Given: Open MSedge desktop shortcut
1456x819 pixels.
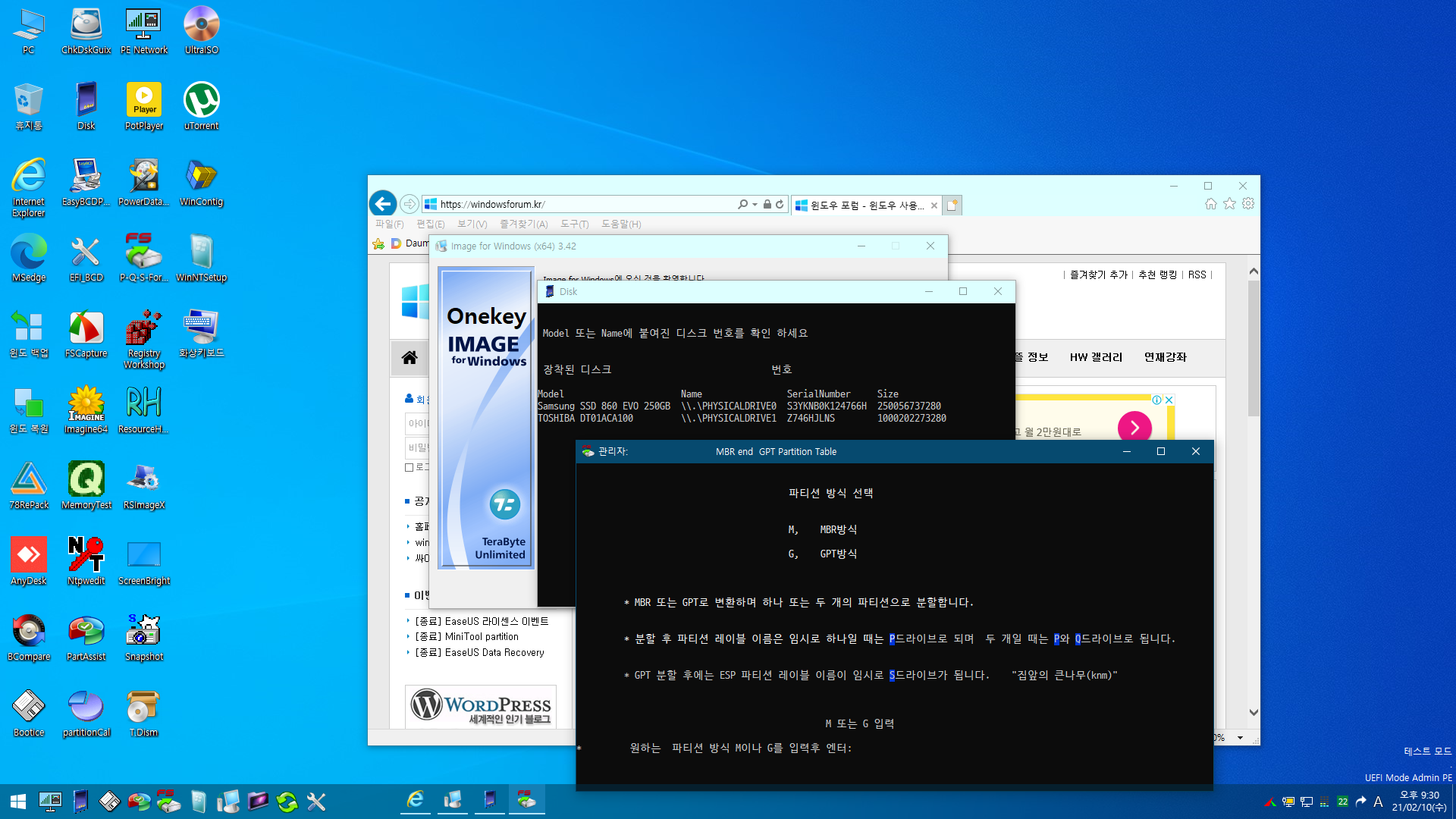Looking at the screenshot, I should (x=29, y=258).
